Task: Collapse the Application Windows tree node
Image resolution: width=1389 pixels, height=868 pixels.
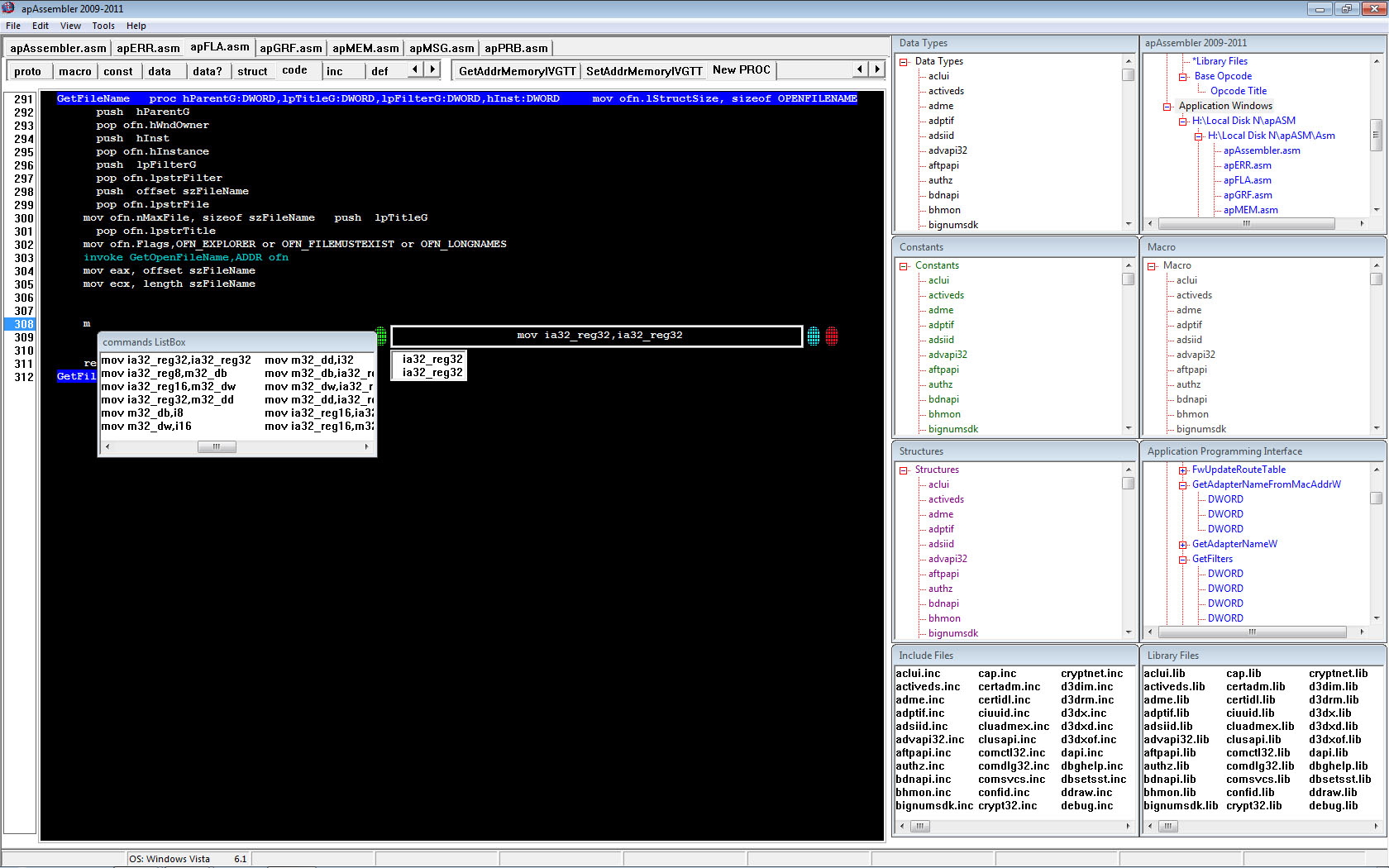Action: point(1167,107)
